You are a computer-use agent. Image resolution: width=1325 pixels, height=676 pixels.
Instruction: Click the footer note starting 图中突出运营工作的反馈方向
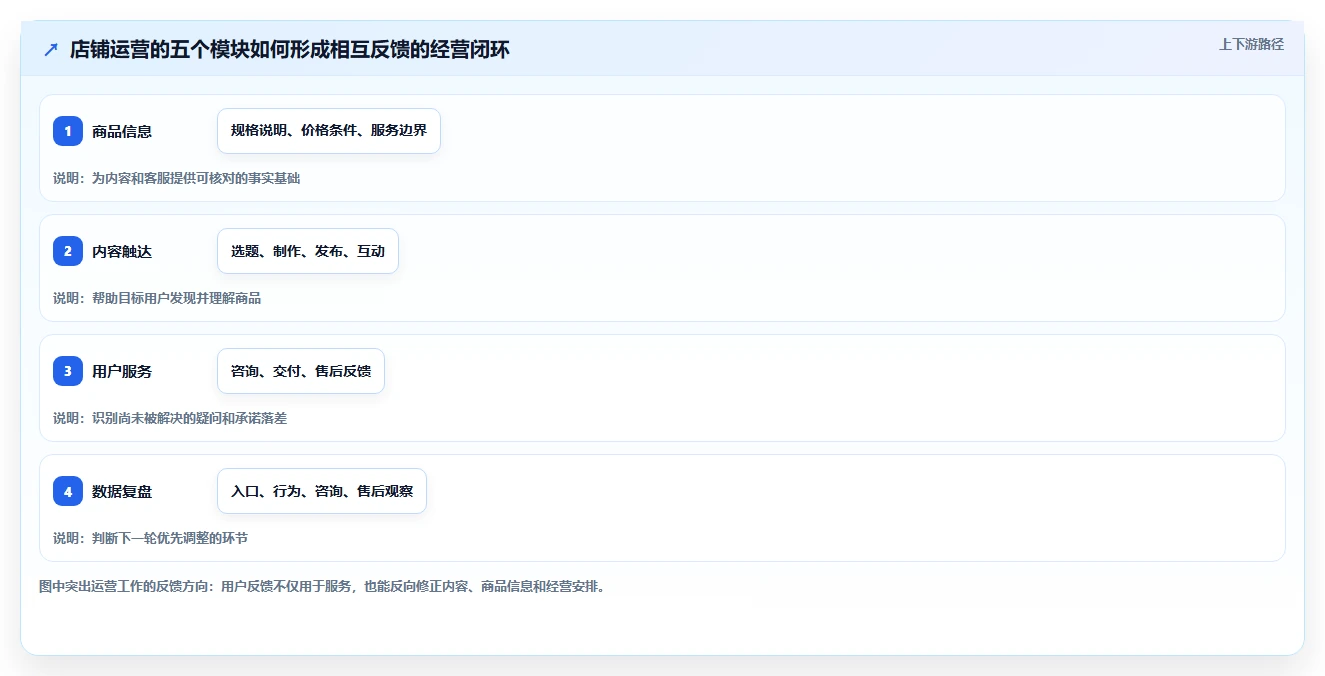[x=322, y=586]
